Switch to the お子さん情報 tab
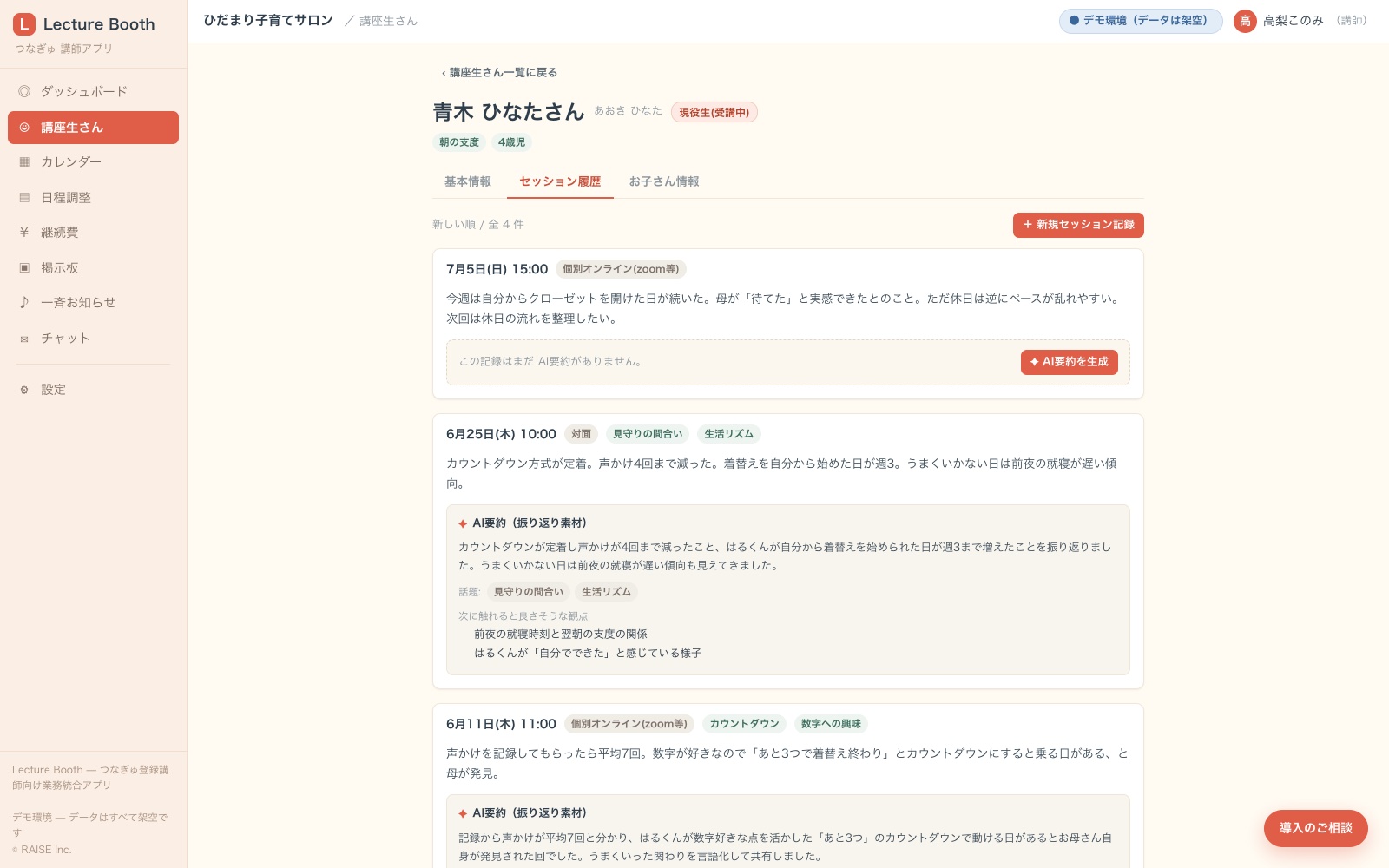This screenshot has width=1389, height=868. pos(664,181)
